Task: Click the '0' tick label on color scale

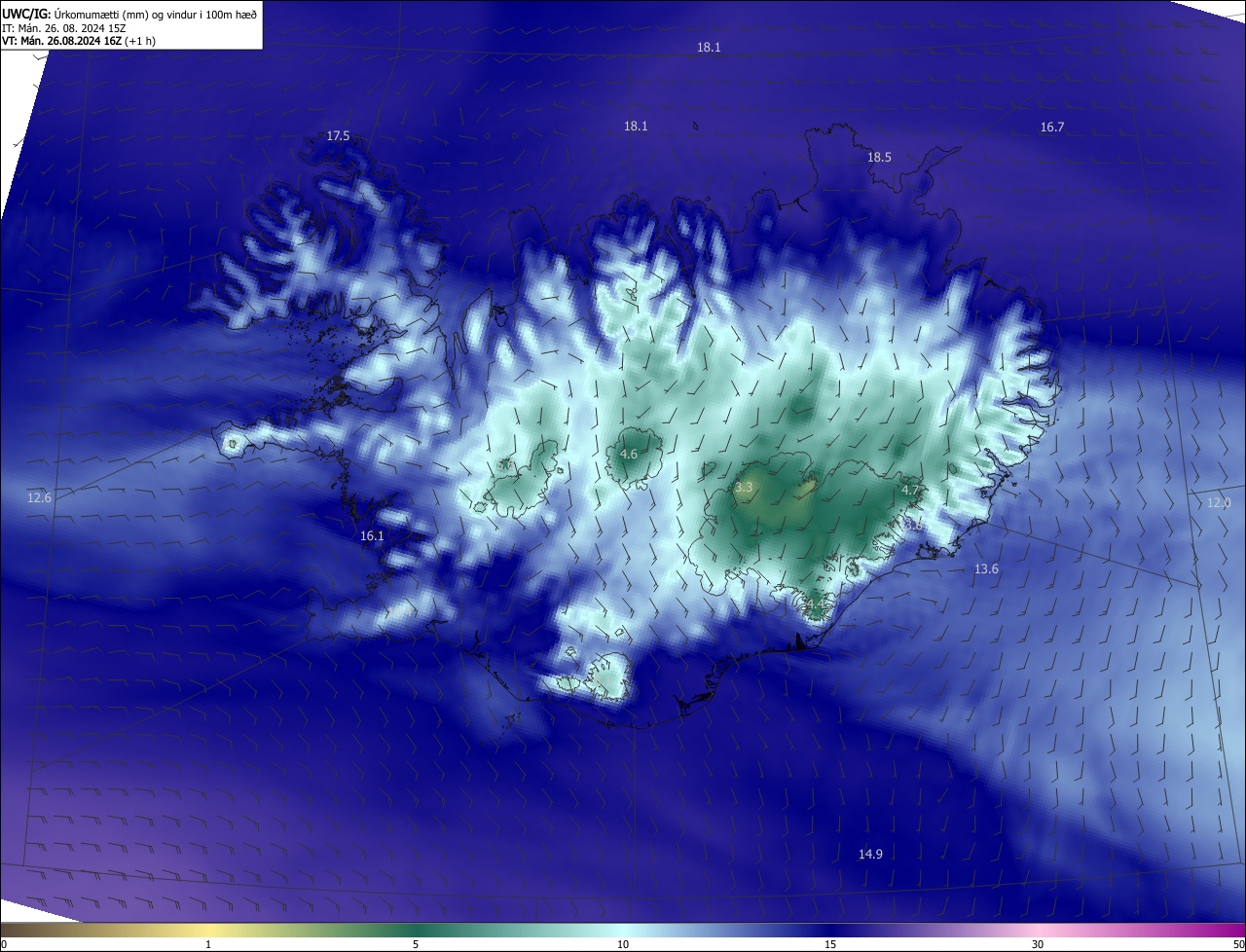Action: click(4, 944)
